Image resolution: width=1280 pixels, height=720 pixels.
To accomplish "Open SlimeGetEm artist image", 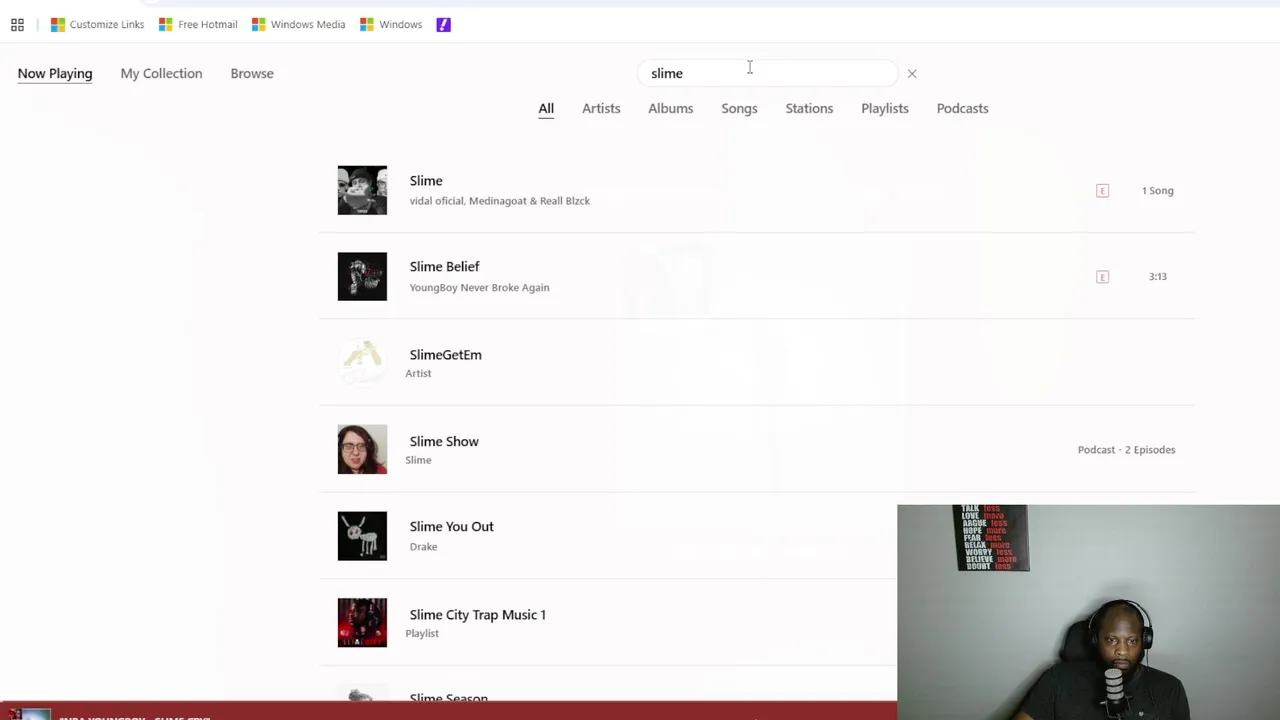I will [362, 363].
